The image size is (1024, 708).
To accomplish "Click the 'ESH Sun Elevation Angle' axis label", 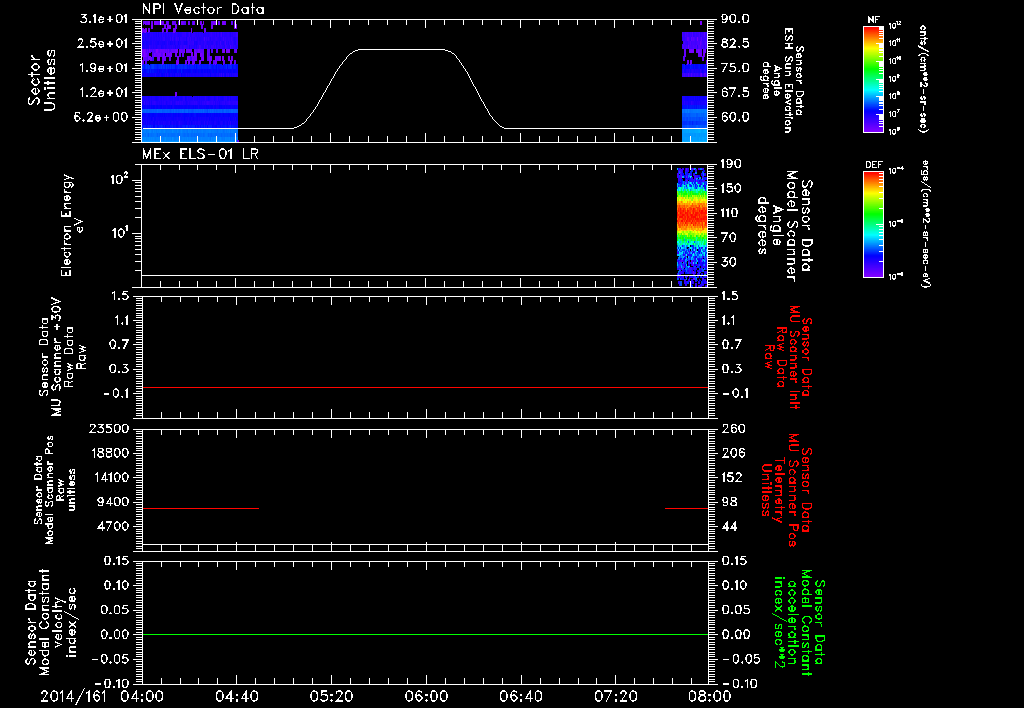I will (783, 80).
